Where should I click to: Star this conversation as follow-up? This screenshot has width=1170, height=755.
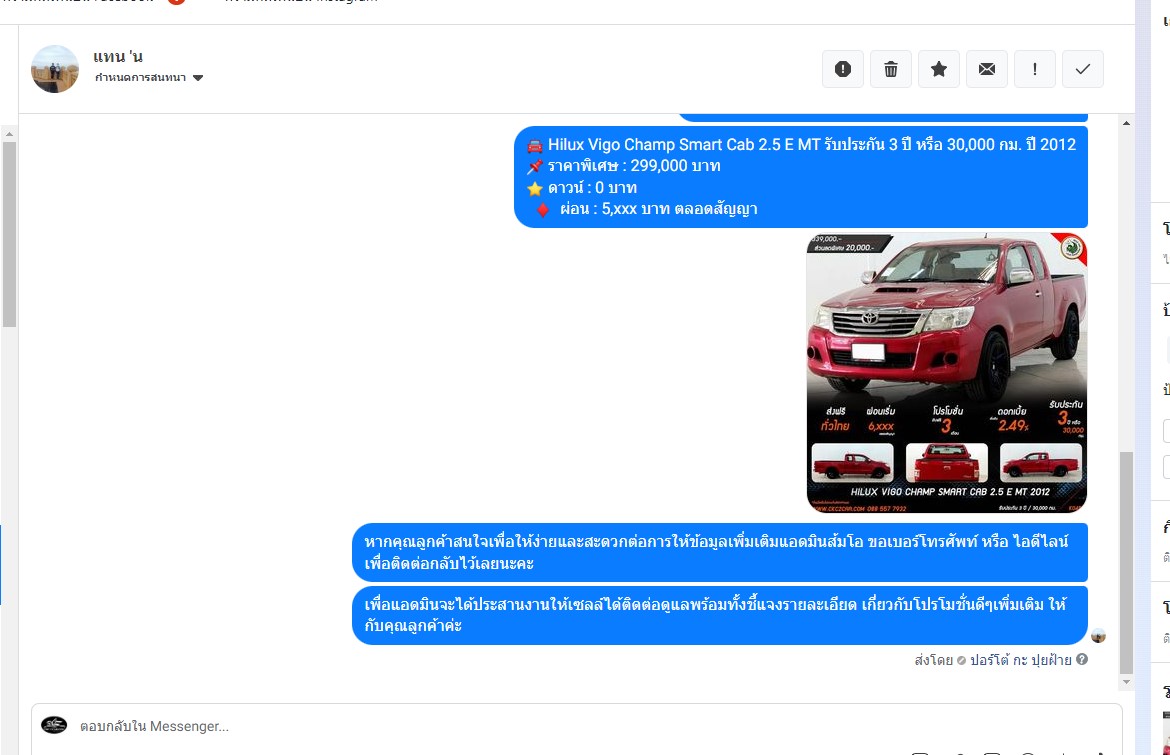click(939, 69)
